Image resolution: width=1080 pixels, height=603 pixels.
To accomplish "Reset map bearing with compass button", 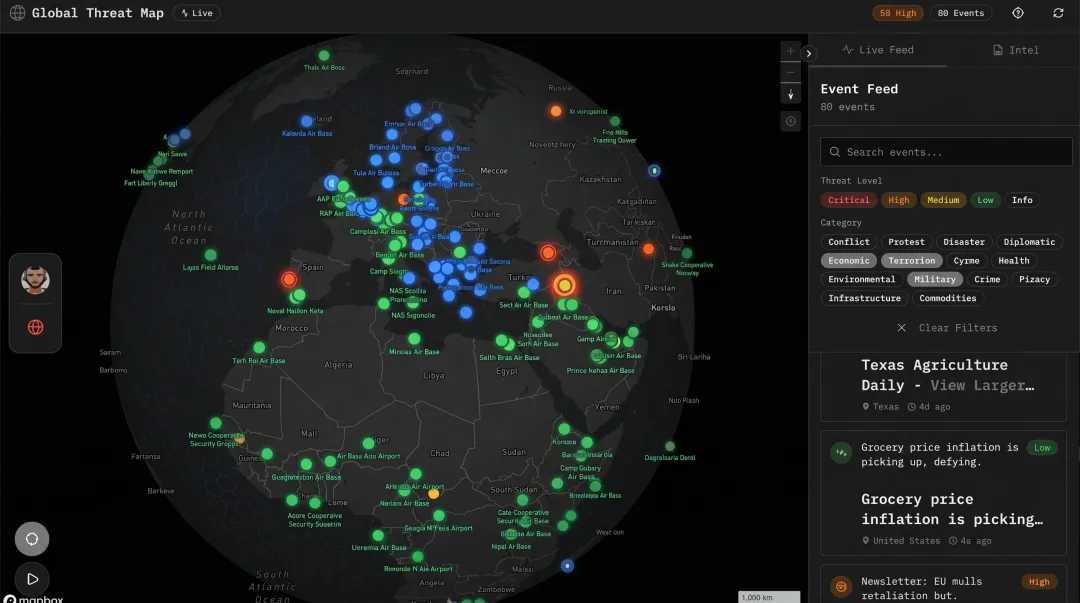I will pyautogui.click(x=791, y=94).
